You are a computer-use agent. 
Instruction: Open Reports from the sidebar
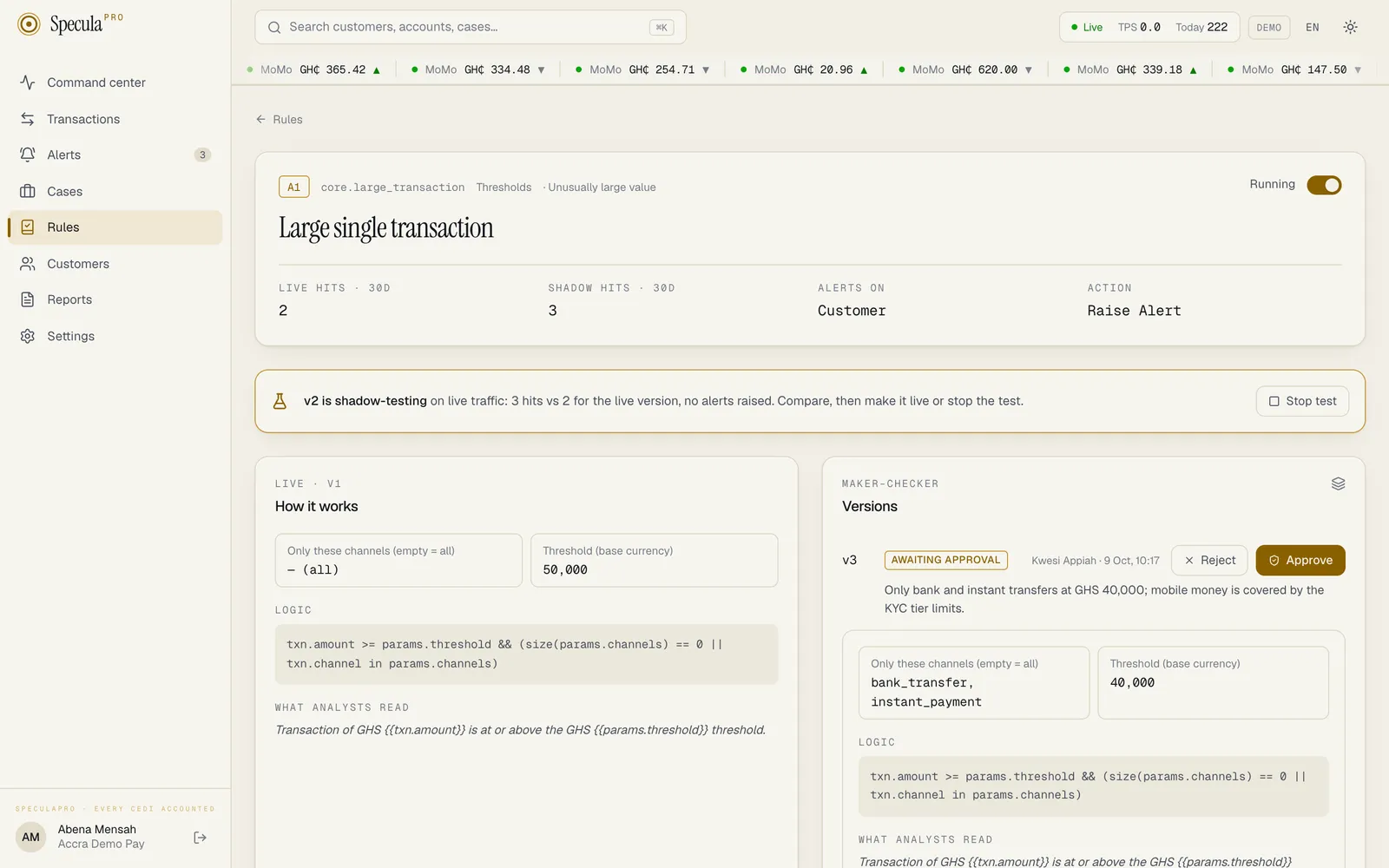(115, 299)
